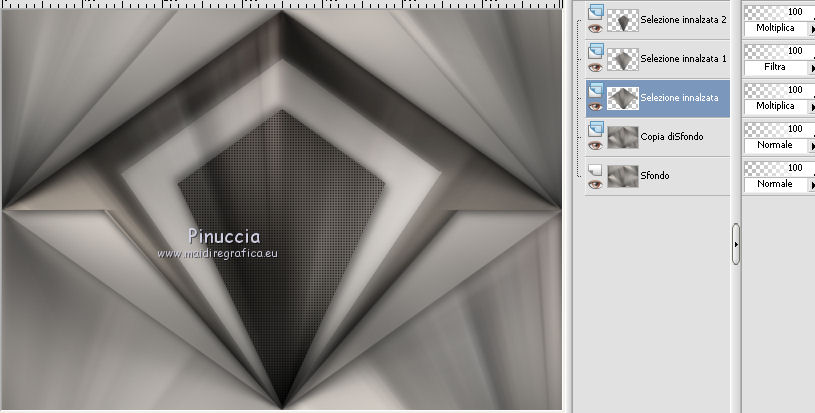Toggle visibility of the Selezione innalzata 1 layer
This screenshot has height=413, width=815.
point(595,67)
